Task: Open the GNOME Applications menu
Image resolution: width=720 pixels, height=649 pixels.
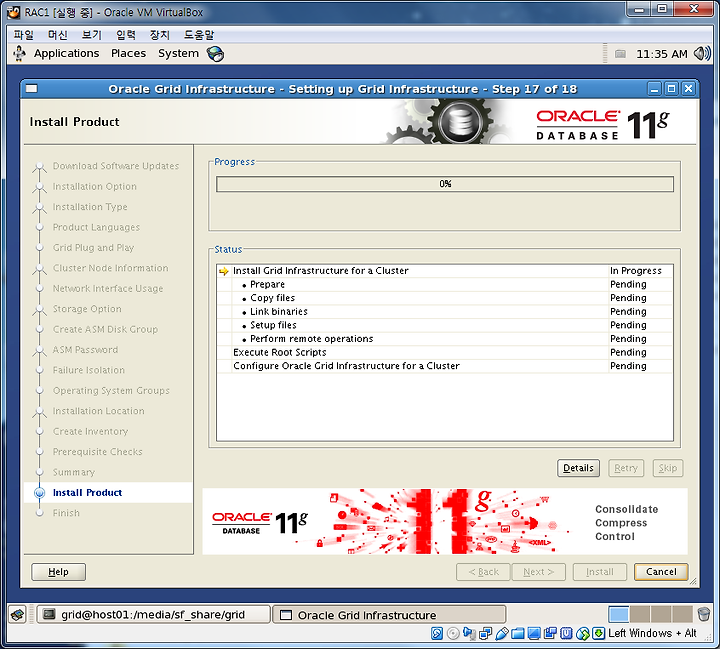Action: pyautogui.click(x=66, y=53)
